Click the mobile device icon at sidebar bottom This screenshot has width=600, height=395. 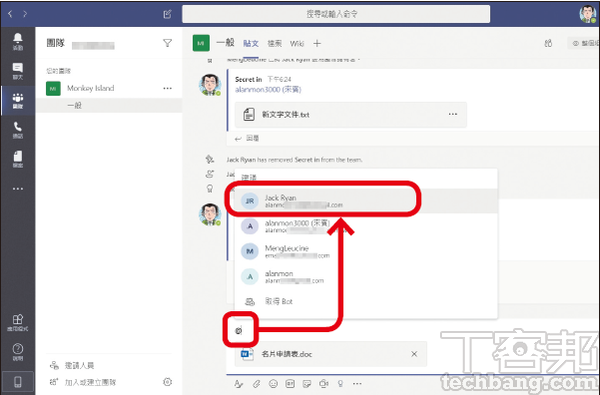click(18, 382)
